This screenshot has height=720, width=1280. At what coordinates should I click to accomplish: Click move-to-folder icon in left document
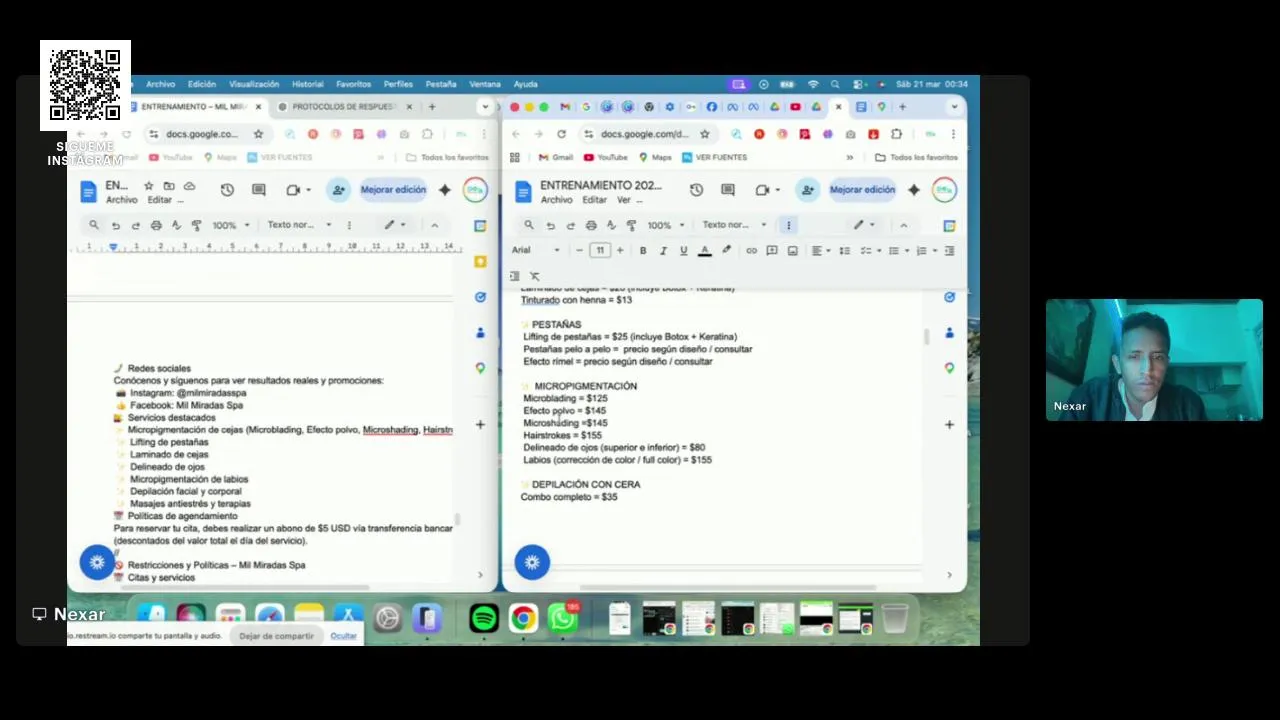pos(169,186)
